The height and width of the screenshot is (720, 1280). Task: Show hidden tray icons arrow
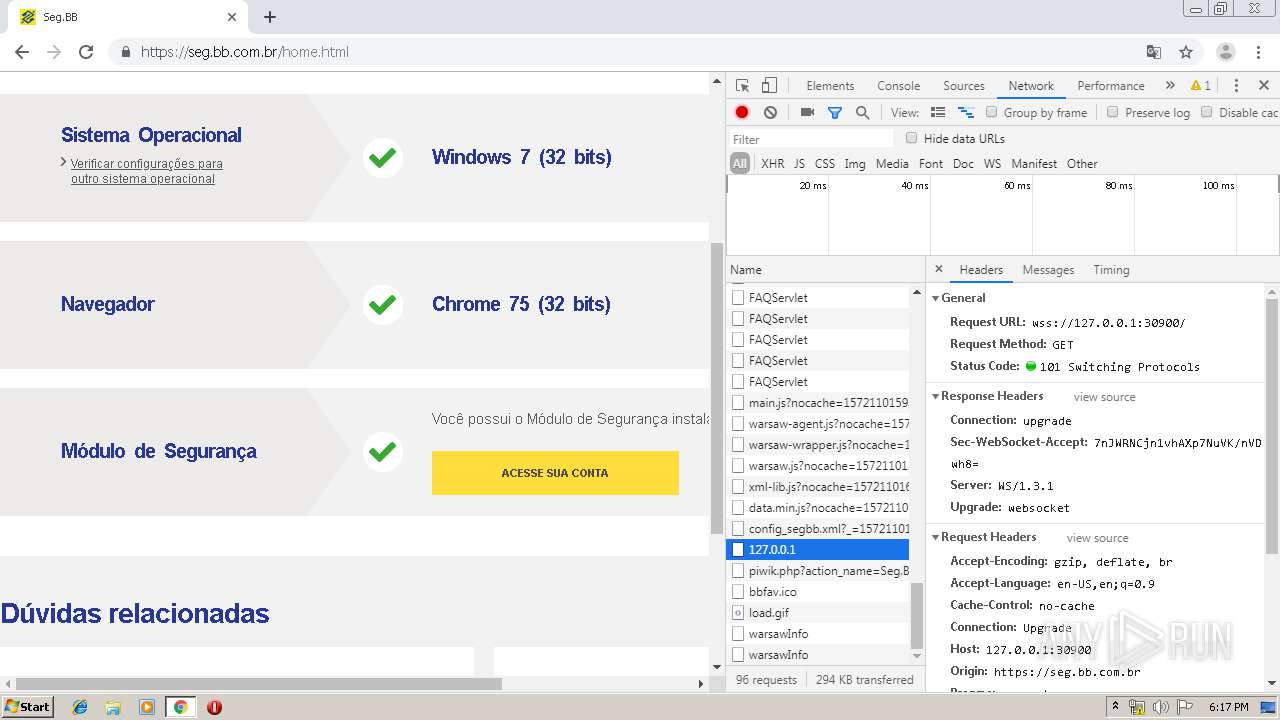1116,707
